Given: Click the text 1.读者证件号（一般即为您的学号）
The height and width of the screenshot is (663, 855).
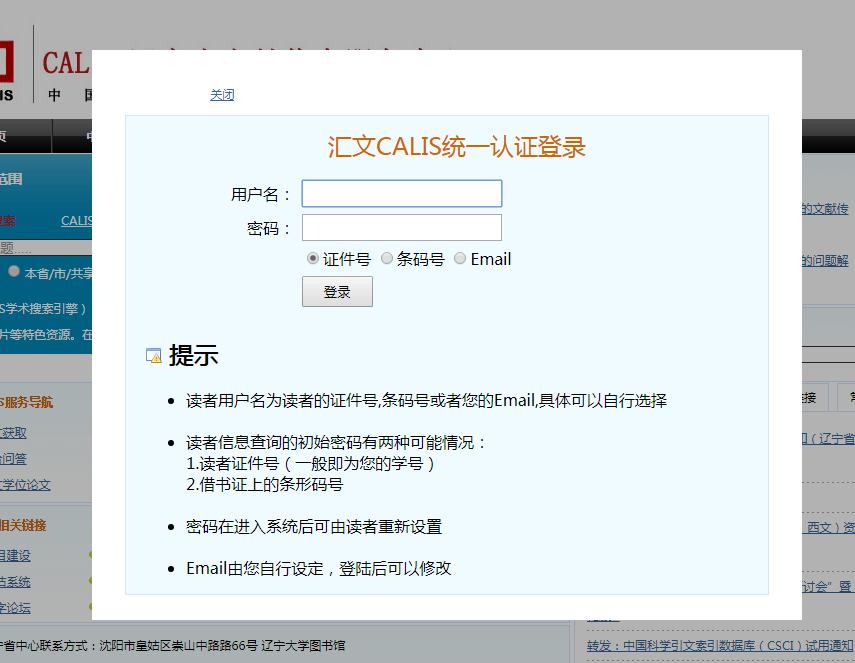Looking at the screenshot, I should pos(310,463).
